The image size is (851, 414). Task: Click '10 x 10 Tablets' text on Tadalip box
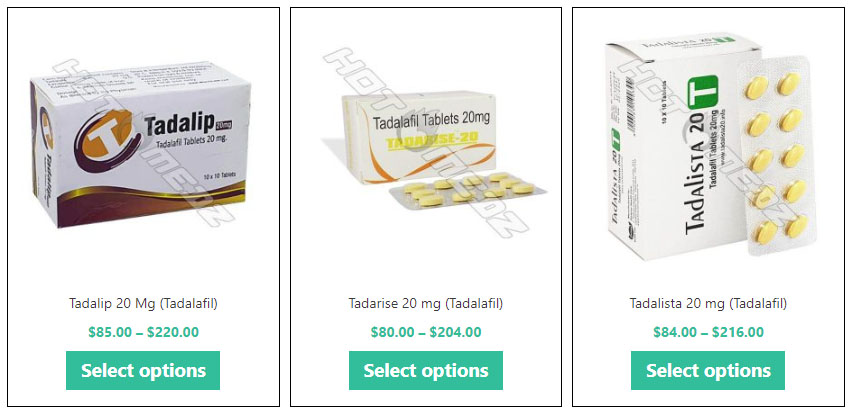[216, 175]
